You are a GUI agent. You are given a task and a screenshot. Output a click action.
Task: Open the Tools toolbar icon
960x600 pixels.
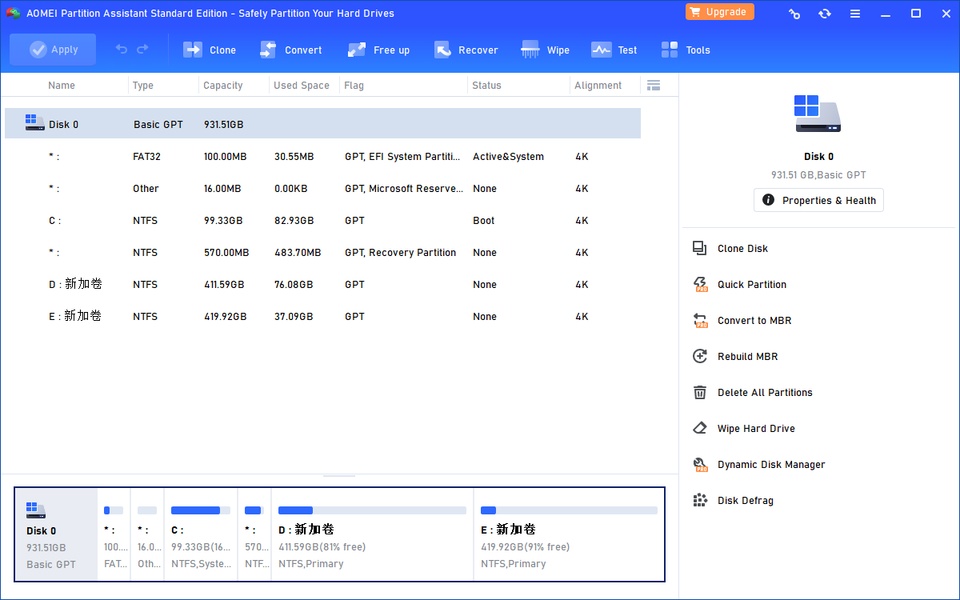670,50
